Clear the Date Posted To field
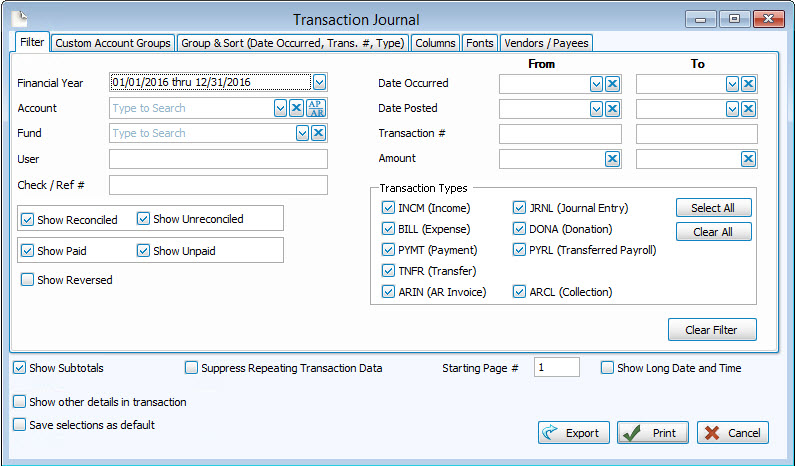796x466 pixels. tap(748, 109)
